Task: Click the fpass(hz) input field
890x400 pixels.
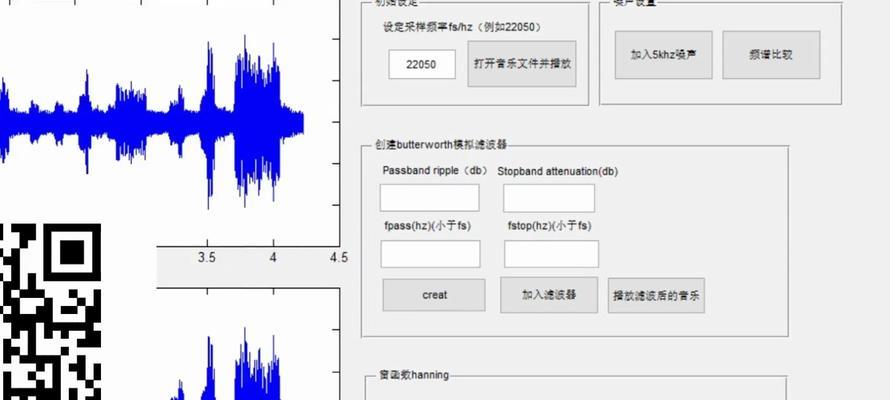Action: coord(430,254)
